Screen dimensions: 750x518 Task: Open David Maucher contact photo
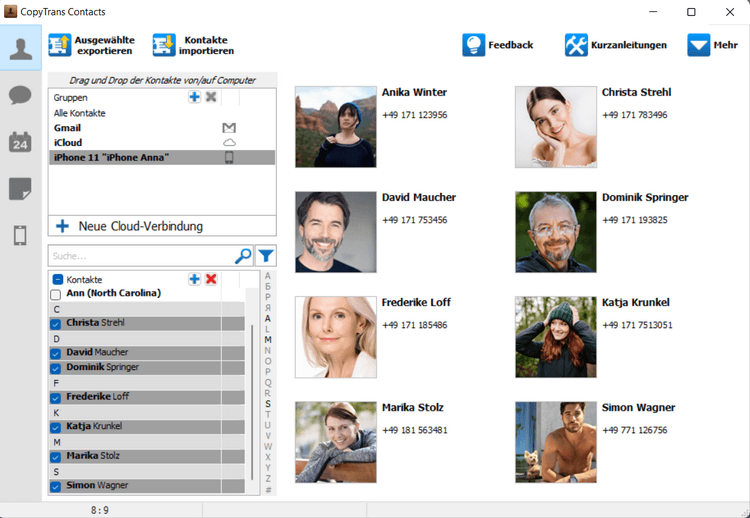[x=336, y=232]
